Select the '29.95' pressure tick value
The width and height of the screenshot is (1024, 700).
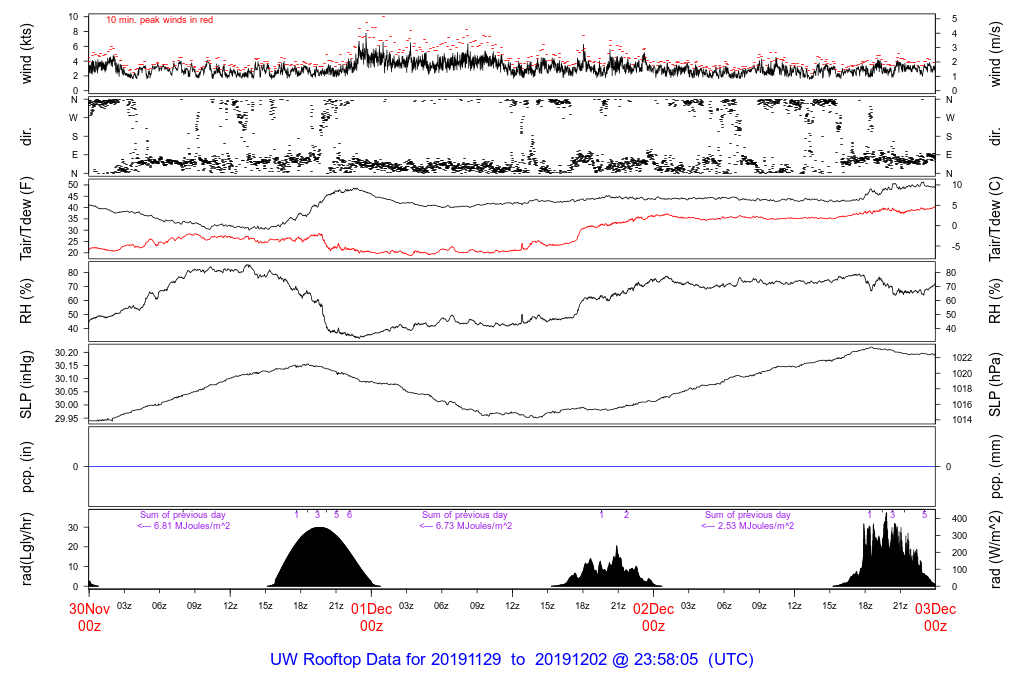tap(67, 419)
